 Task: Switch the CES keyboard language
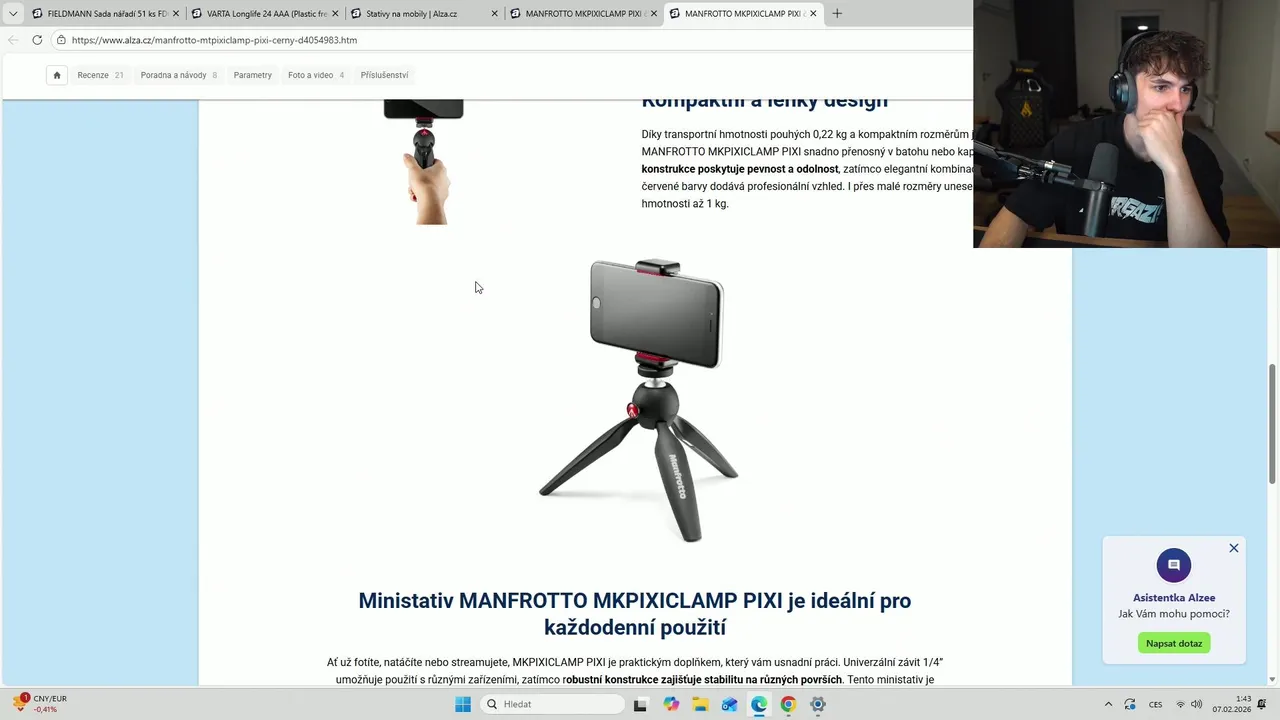pyautogui.click(x=1156, y=704)
